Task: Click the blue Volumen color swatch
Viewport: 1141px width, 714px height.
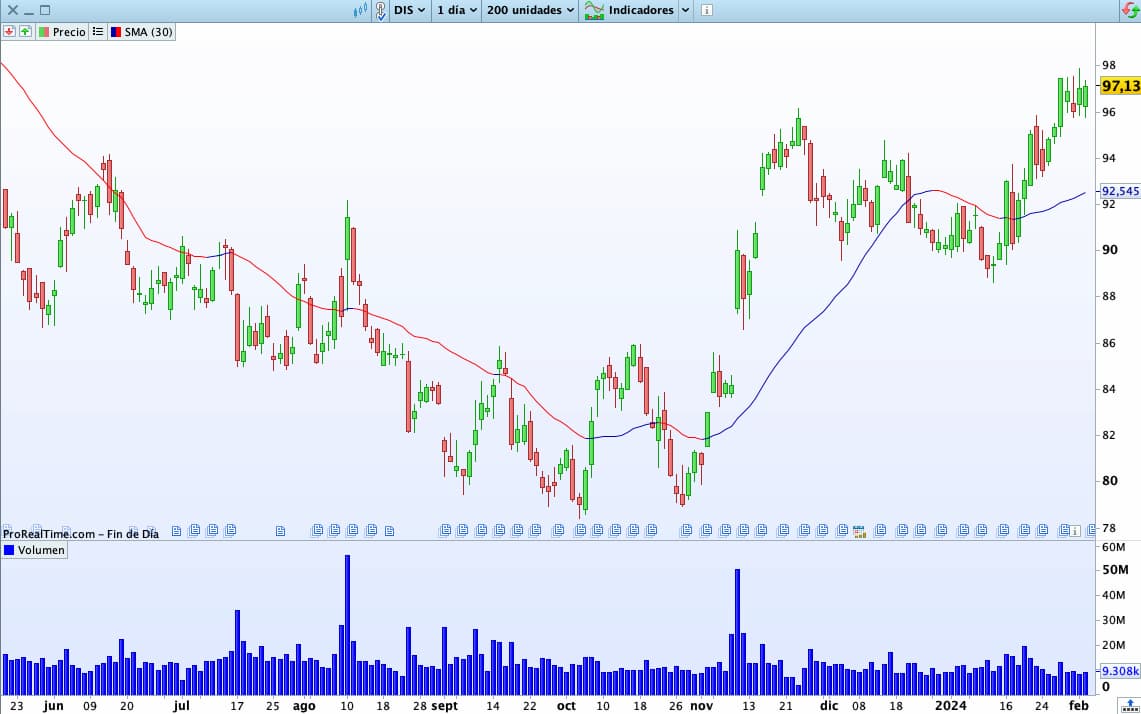Action: pos(10,550)
